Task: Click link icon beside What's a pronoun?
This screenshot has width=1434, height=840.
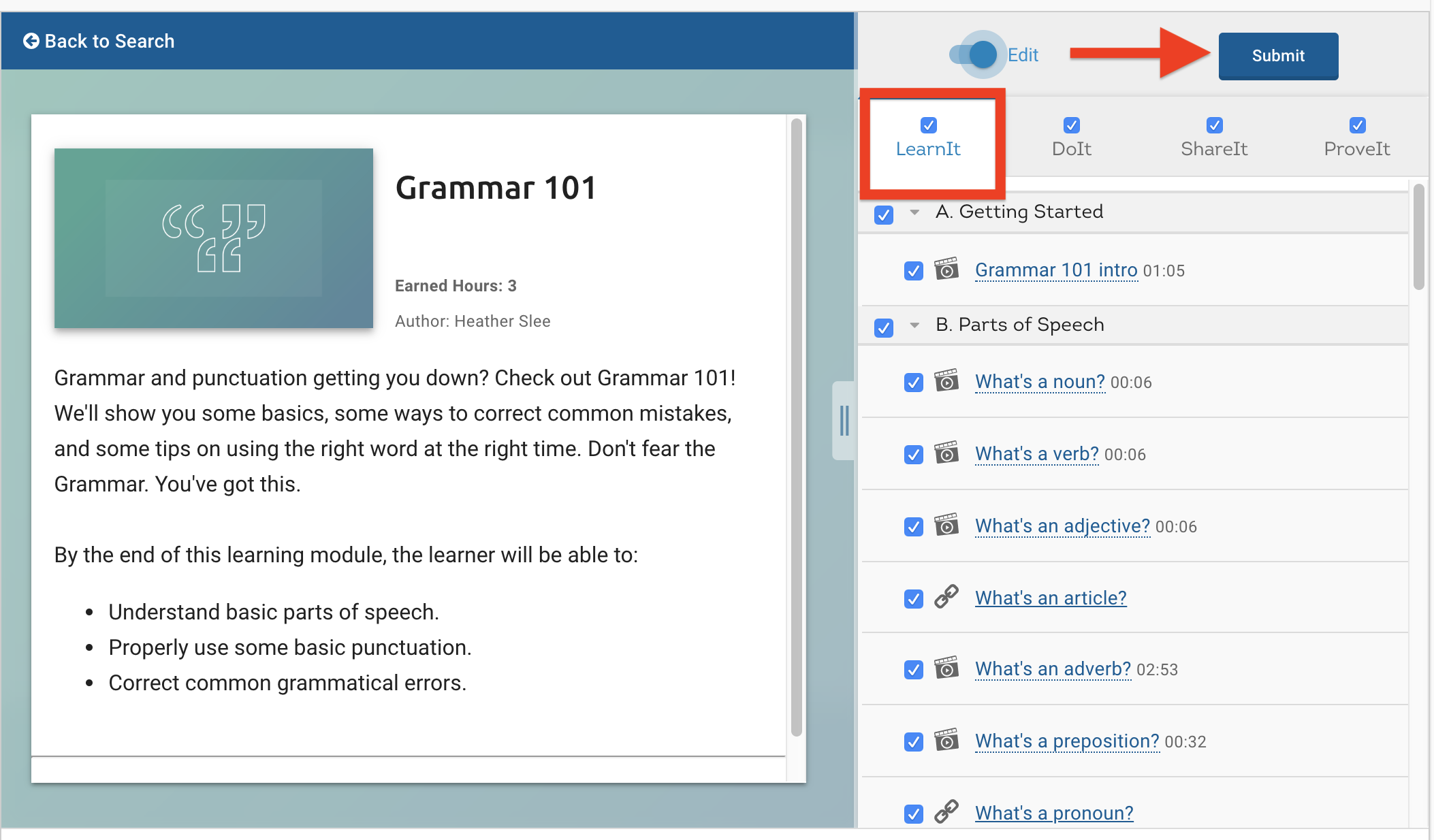Action: tap(946, 812)
